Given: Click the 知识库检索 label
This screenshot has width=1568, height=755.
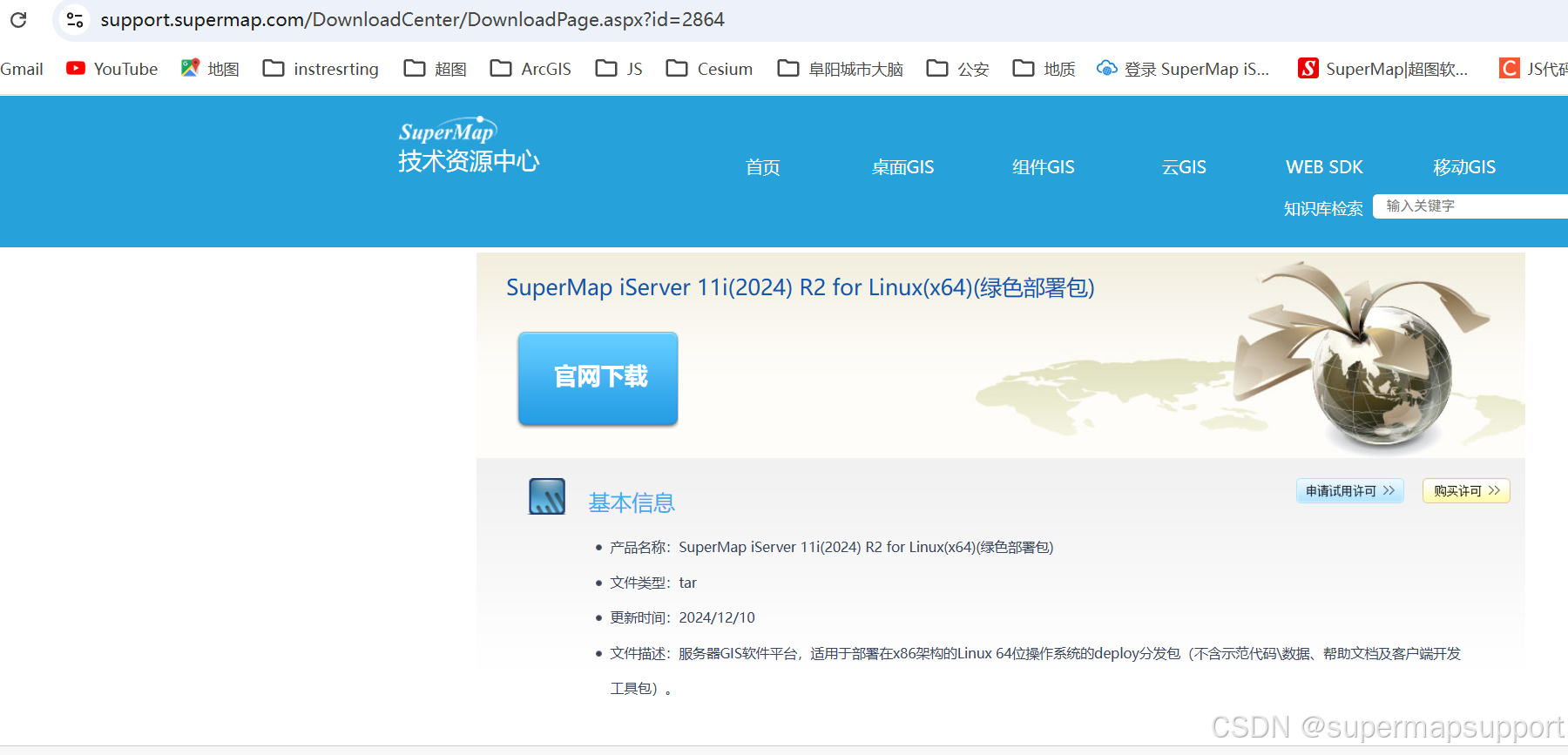Looking at the screenshot, I should pyautogui.click(x=1323, y=209).
